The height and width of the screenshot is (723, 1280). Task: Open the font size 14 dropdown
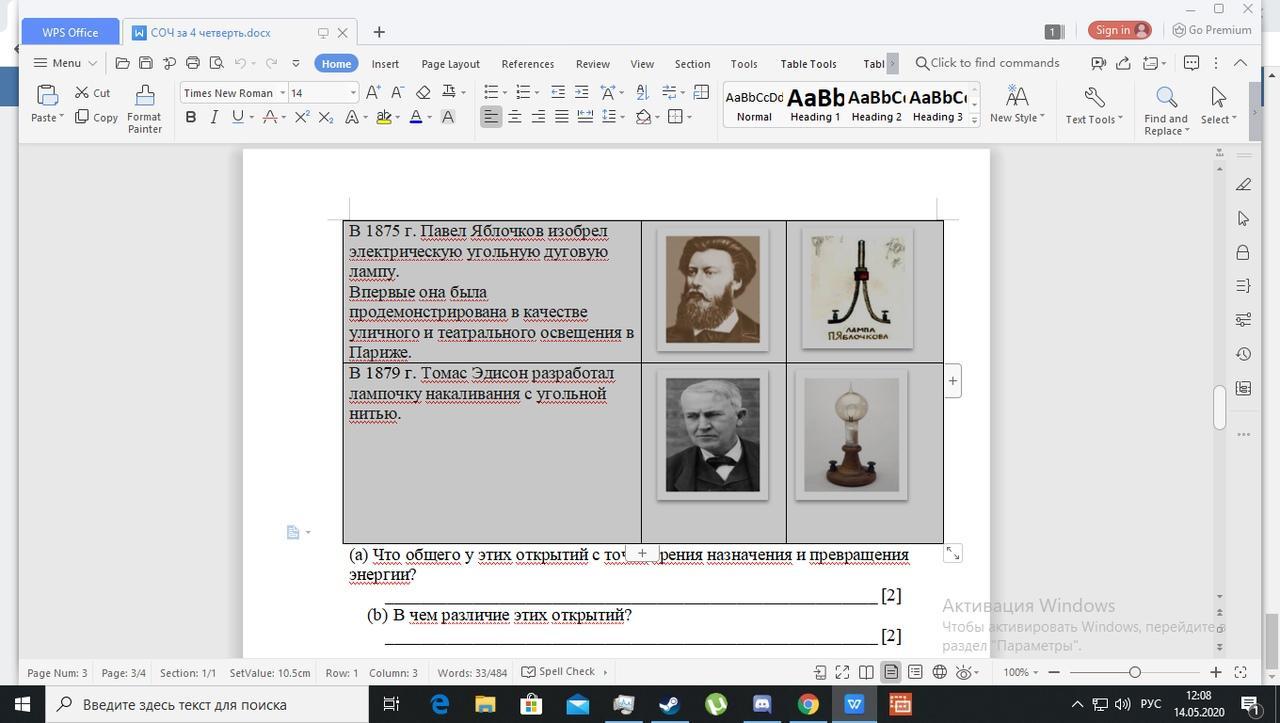tap(352, 93)
